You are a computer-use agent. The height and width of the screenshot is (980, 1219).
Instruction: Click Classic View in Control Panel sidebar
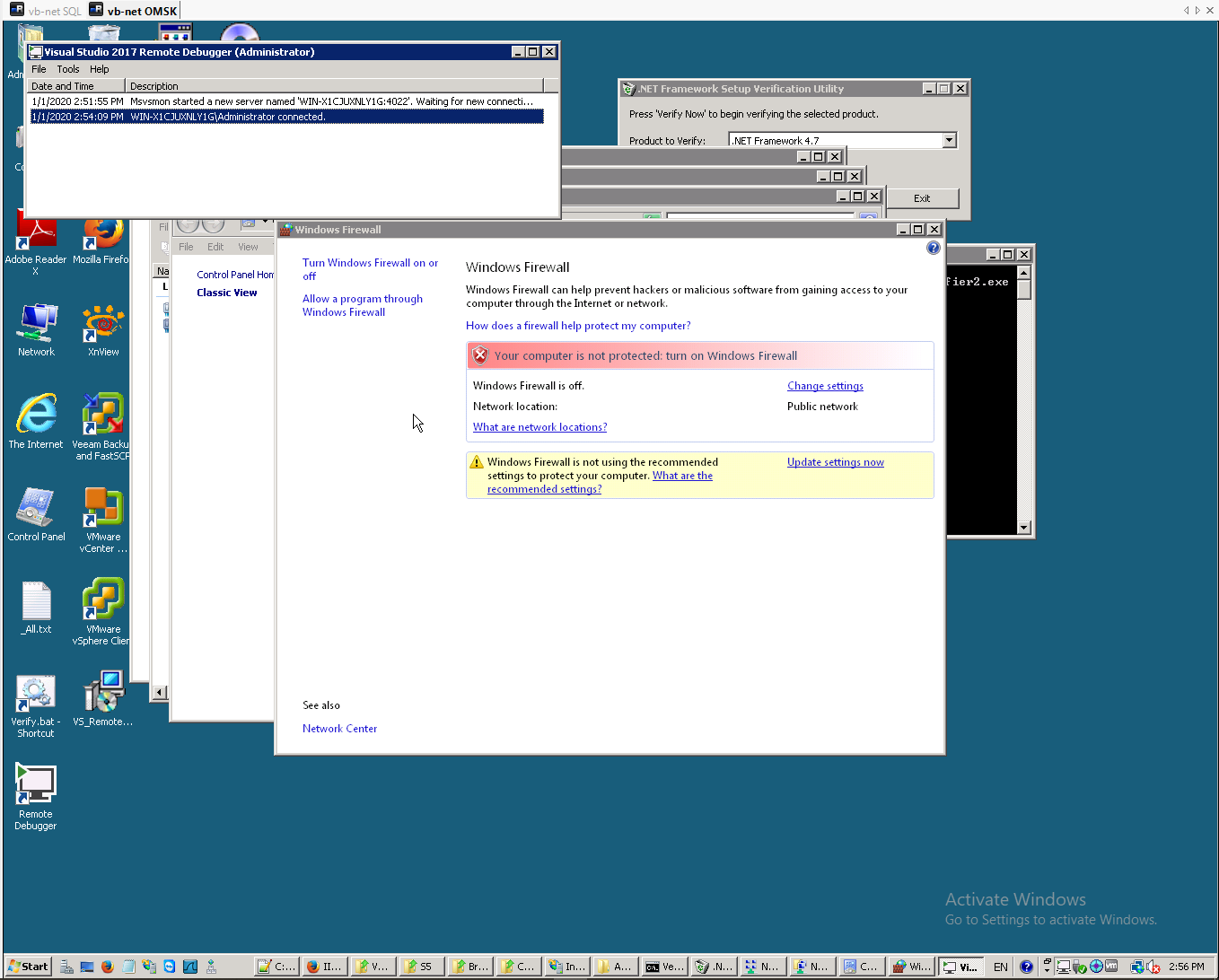(227, 293)
